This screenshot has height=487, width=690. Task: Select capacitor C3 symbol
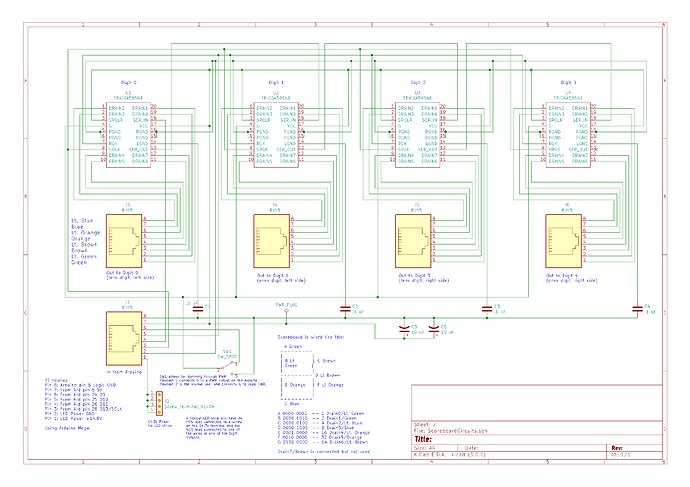487,309
